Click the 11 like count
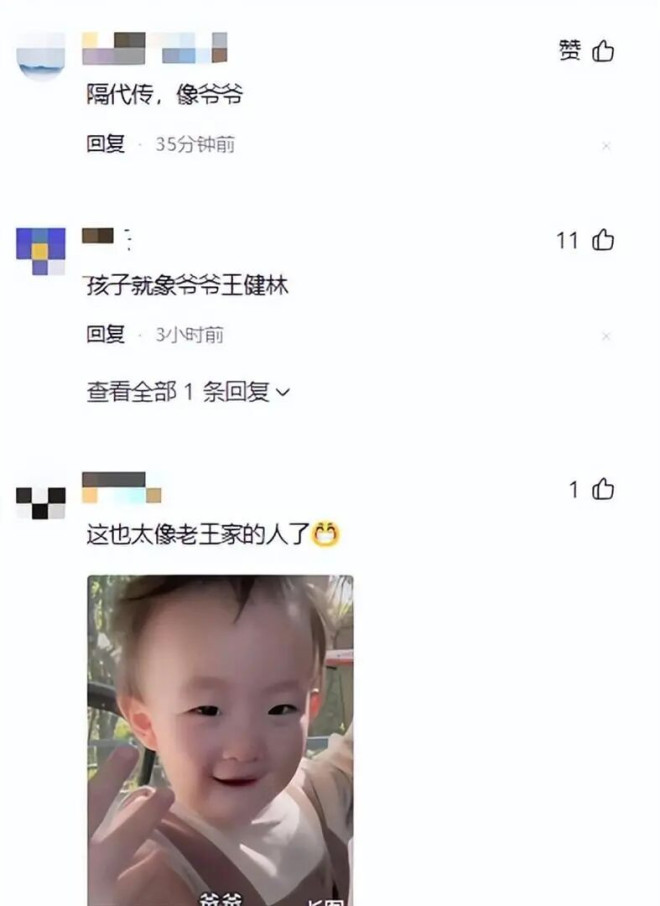 (567, 240)
